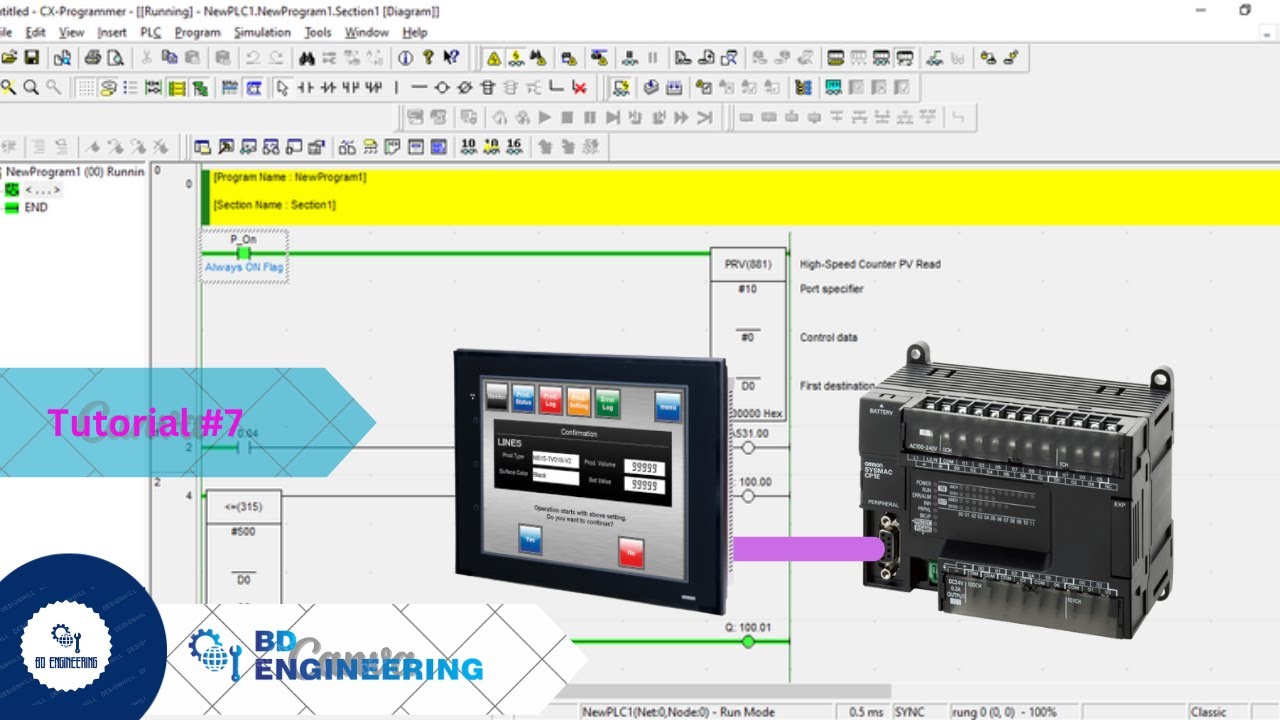Open the Help menu
The width and height of the screenshot is (1280, 720).
415,32
